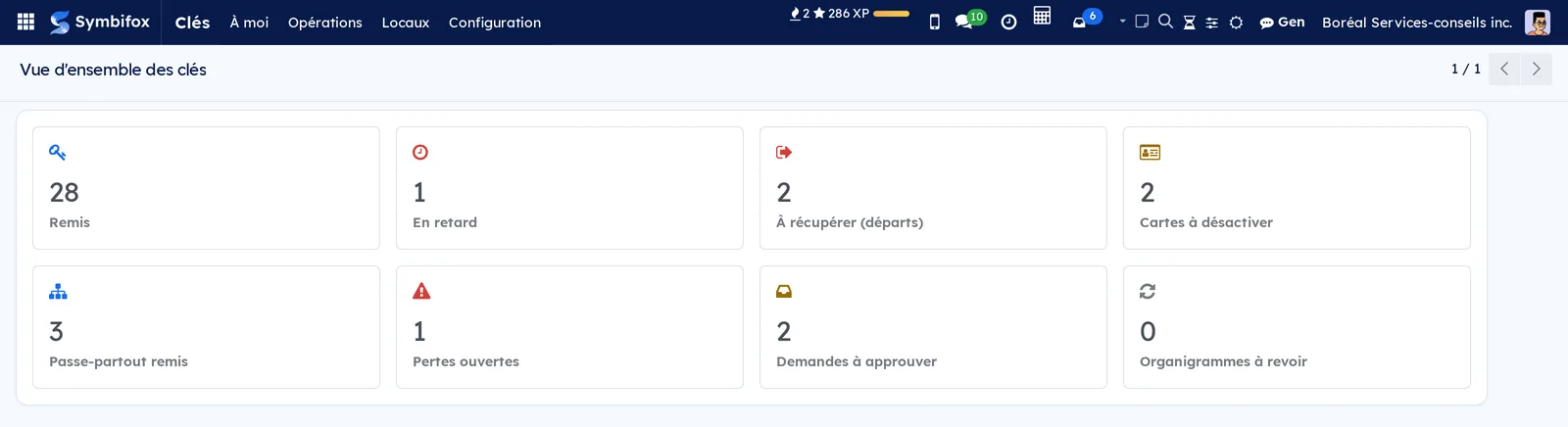Click the sun brightness theme icon
1568x427 pixels.
[1236, 23]
